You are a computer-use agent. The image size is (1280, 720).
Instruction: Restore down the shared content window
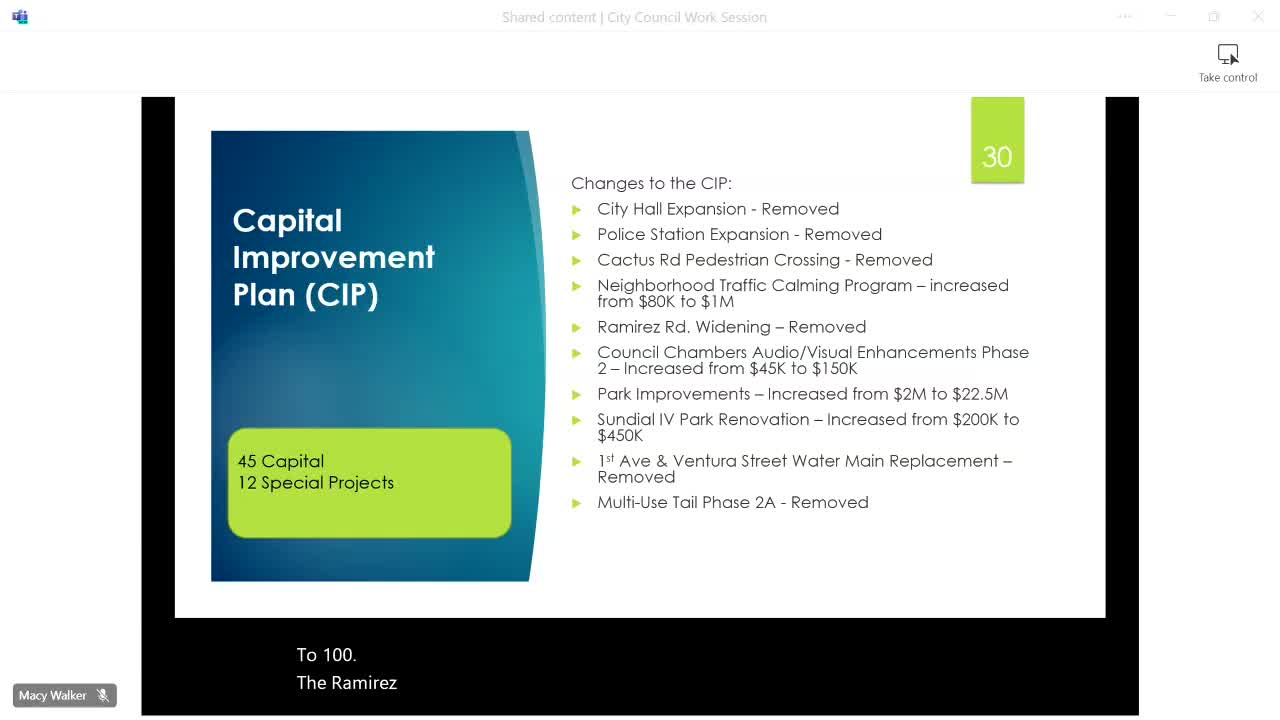(x=1214, y=16)
